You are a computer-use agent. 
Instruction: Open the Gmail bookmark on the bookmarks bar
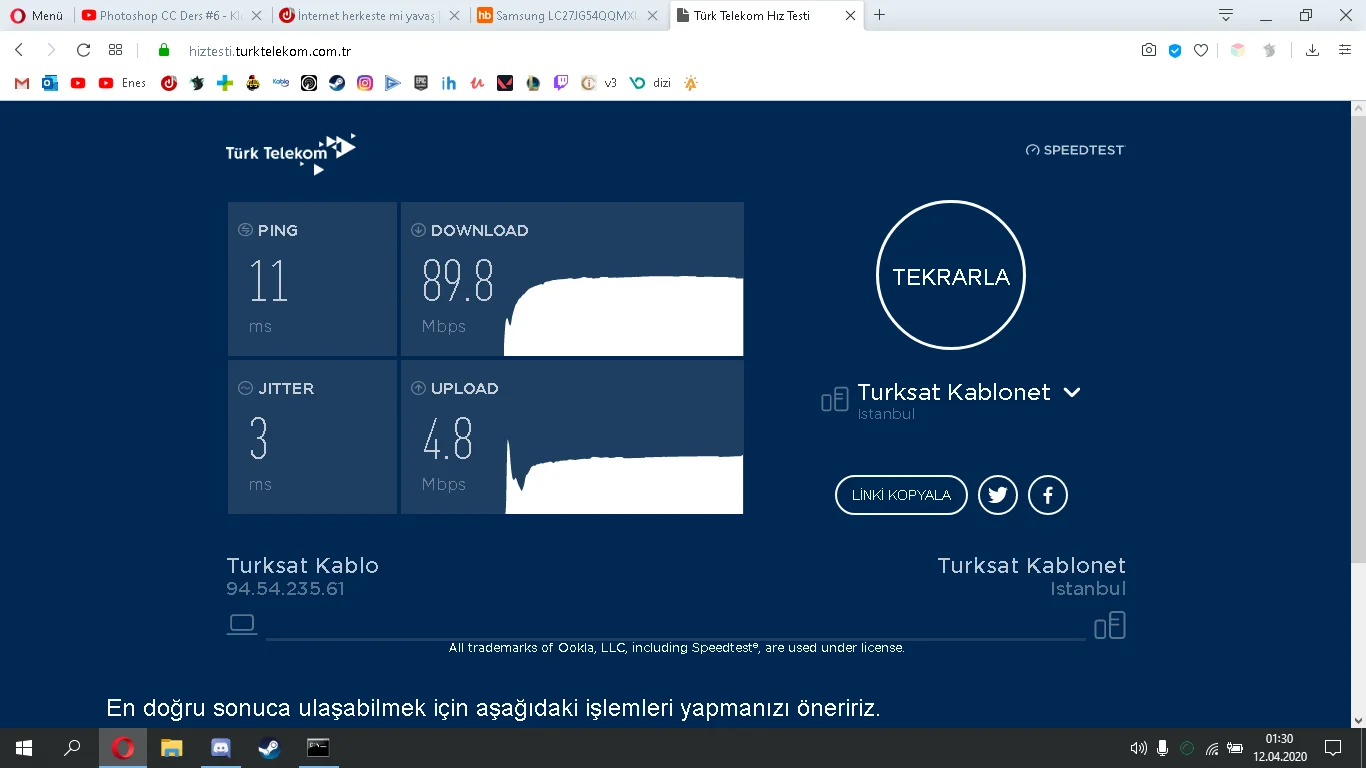click(x=20, y=83)
